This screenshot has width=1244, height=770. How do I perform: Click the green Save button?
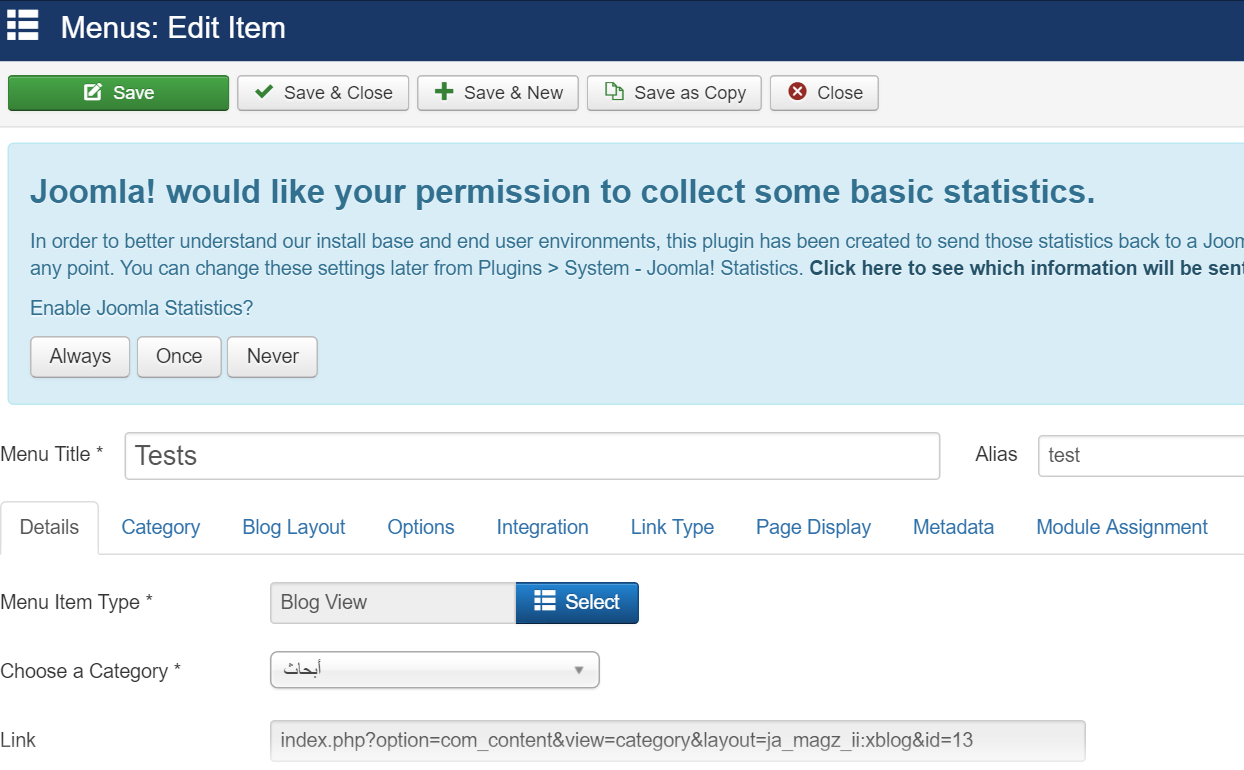pos(118,93)
